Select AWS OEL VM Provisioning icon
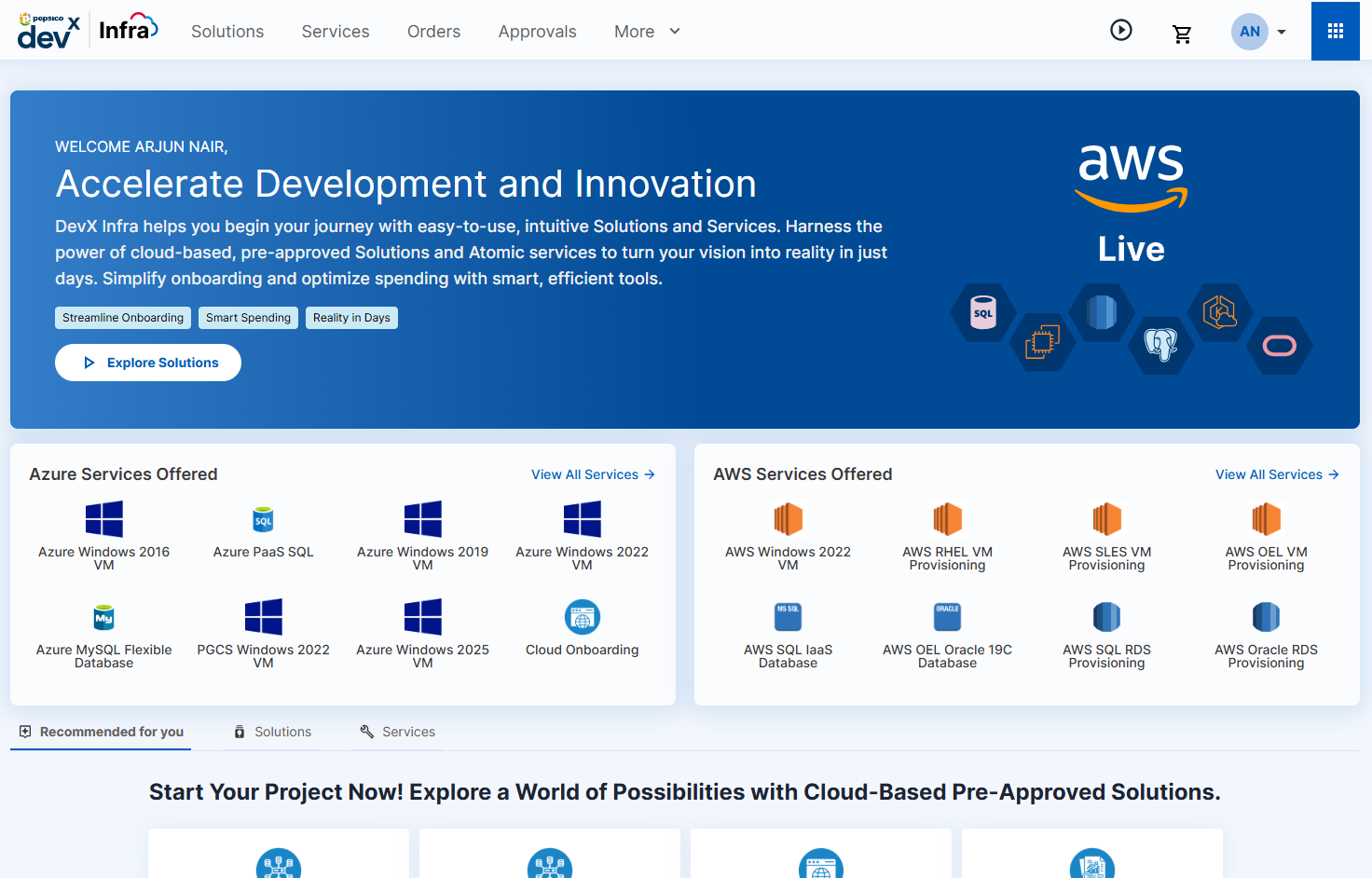Image resolution: width=1372 pixels, height=878 pixels. (x=1267, y=519)
